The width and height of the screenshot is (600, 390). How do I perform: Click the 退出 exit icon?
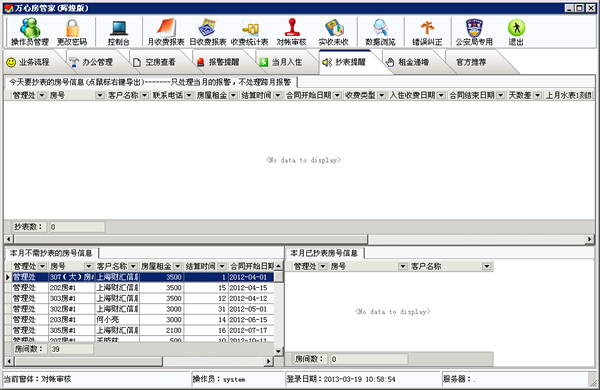pyautogui.click(x=516, y=32)
